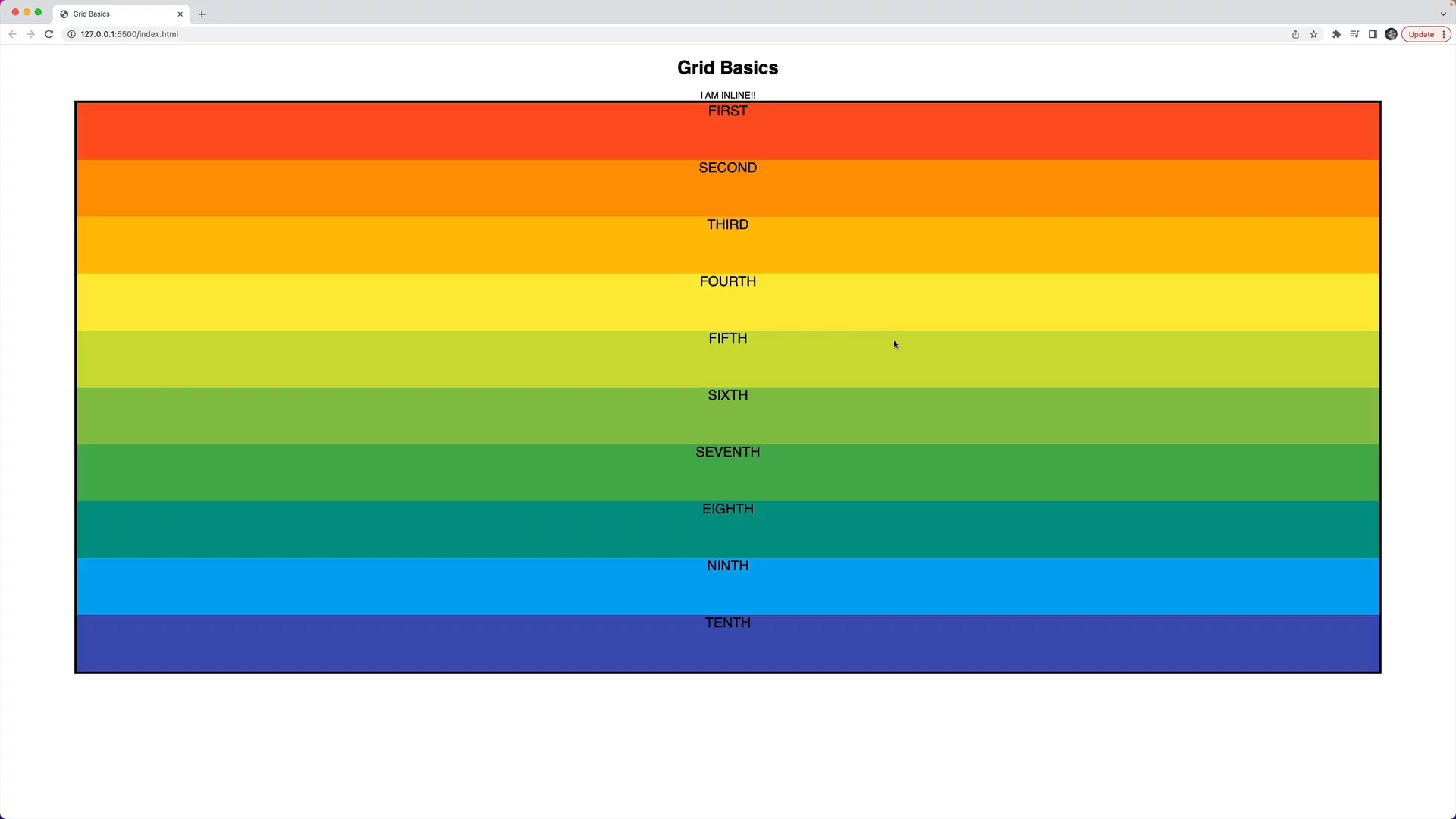Viewport: 1456px width, 819px height.
Task: Click the browser back arrow
Action: click(12, 34)
